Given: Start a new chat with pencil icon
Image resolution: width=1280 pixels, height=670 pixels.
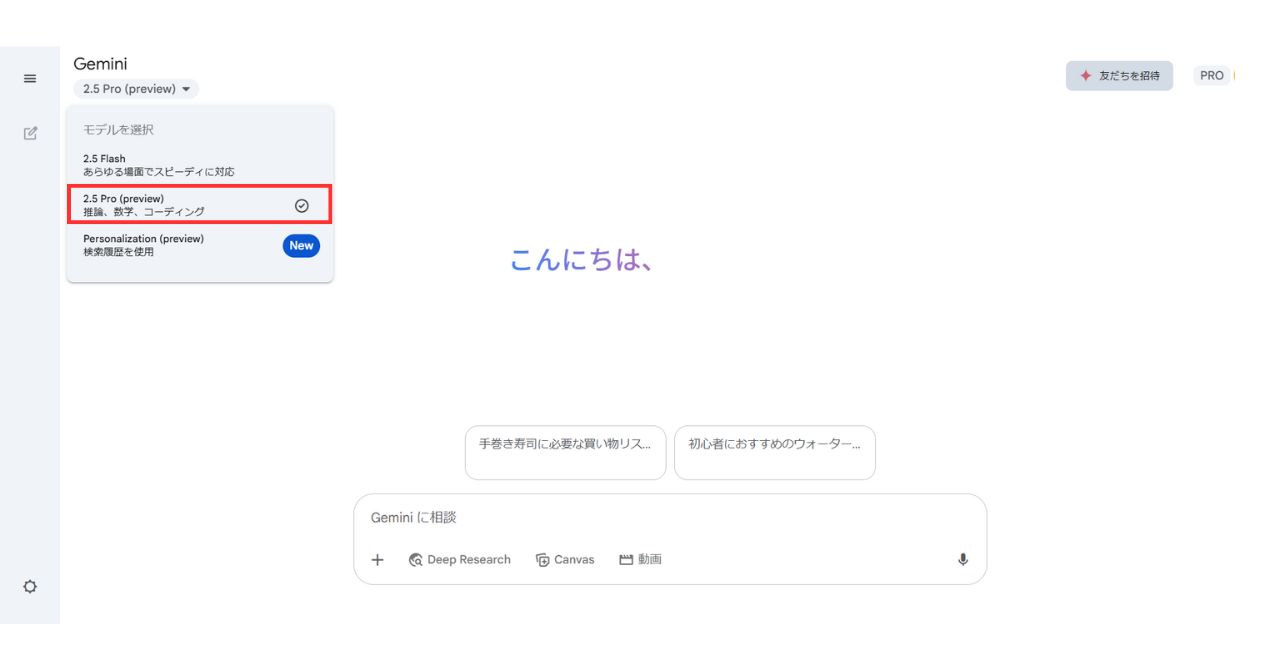Looking at the screenshot, I should pos(30,133).
